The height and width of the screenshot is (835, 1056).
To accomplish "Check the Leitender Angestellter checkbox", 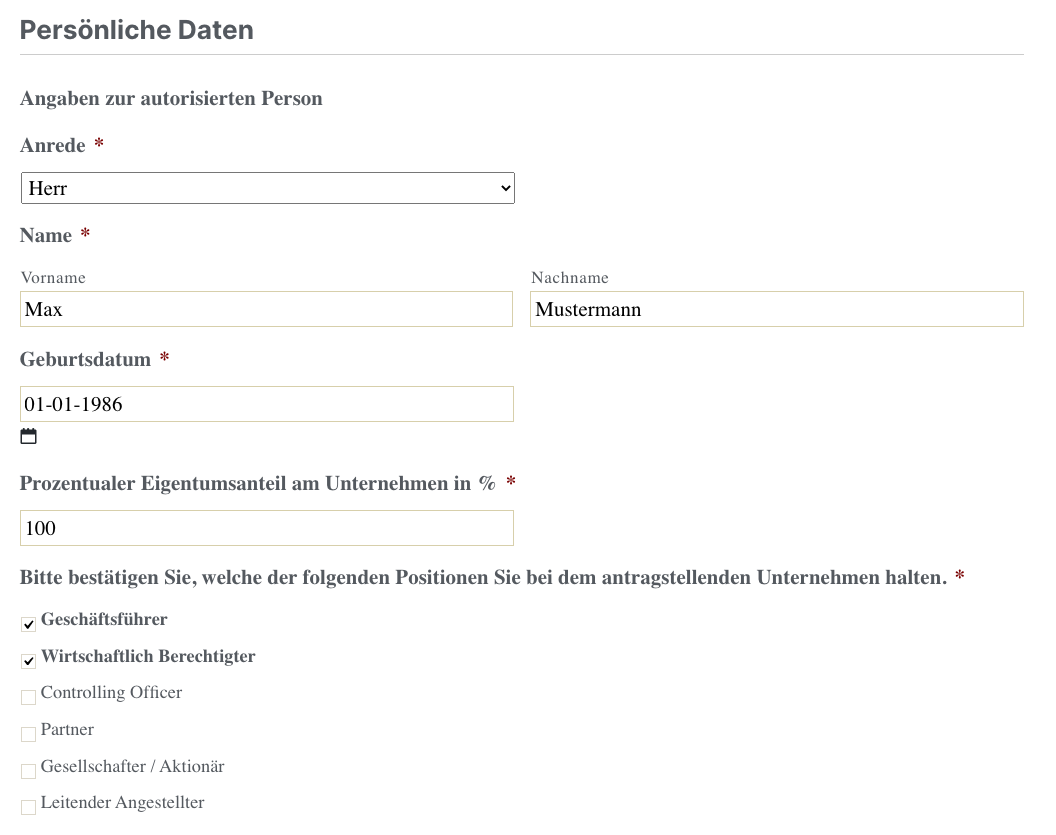I will (29, 807).
